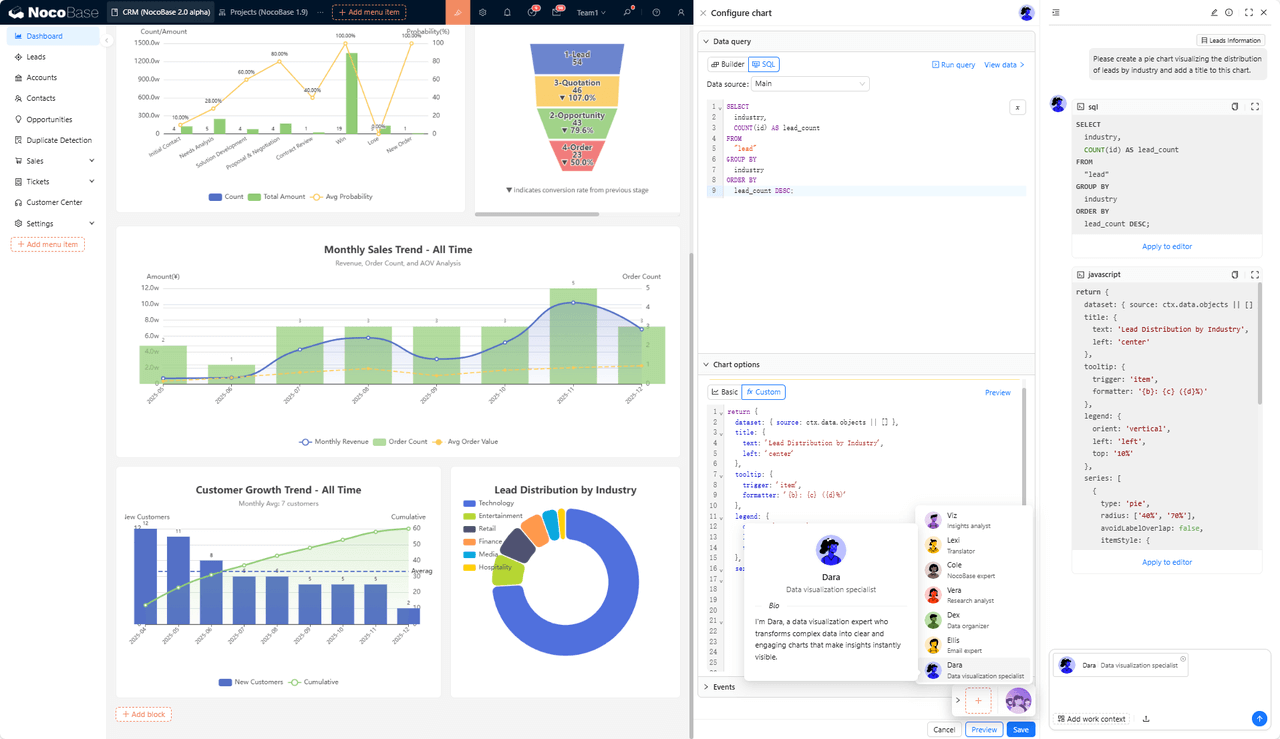This screenshot has height=739, width=1280.
Task: Select the SQL query mode
Action: coord(762,64)
